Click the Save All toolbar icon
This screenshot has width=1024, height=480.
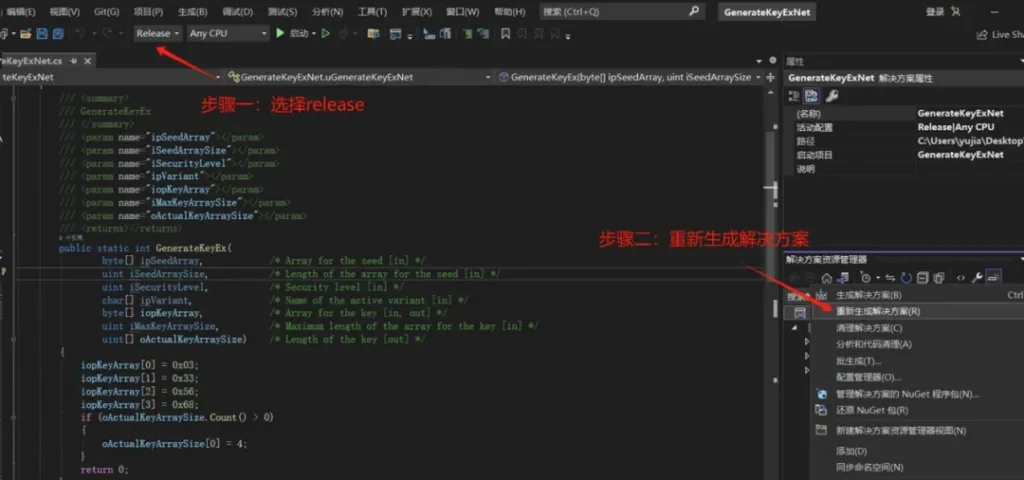57,33
